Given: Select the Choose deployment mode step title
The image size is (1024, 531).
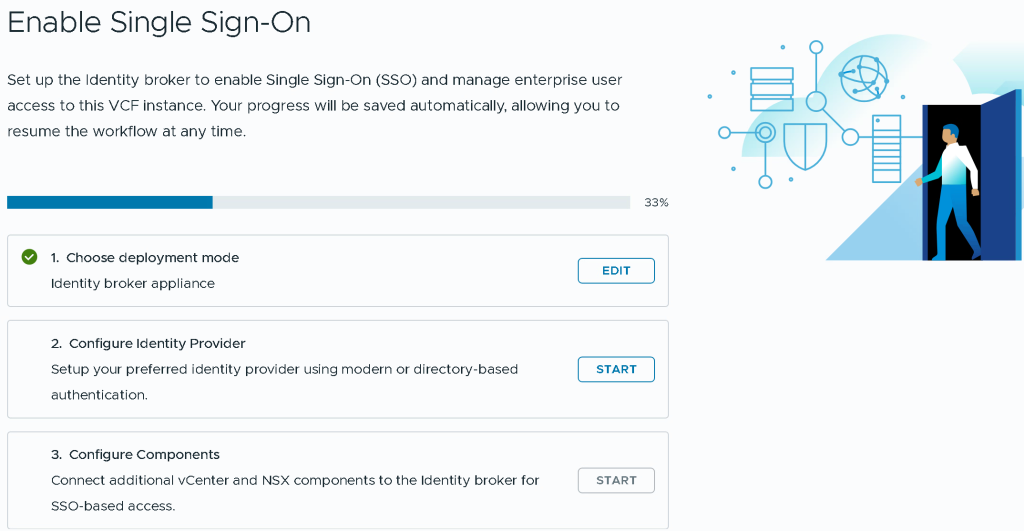Looking at the screenshot, I should (145, 257).
